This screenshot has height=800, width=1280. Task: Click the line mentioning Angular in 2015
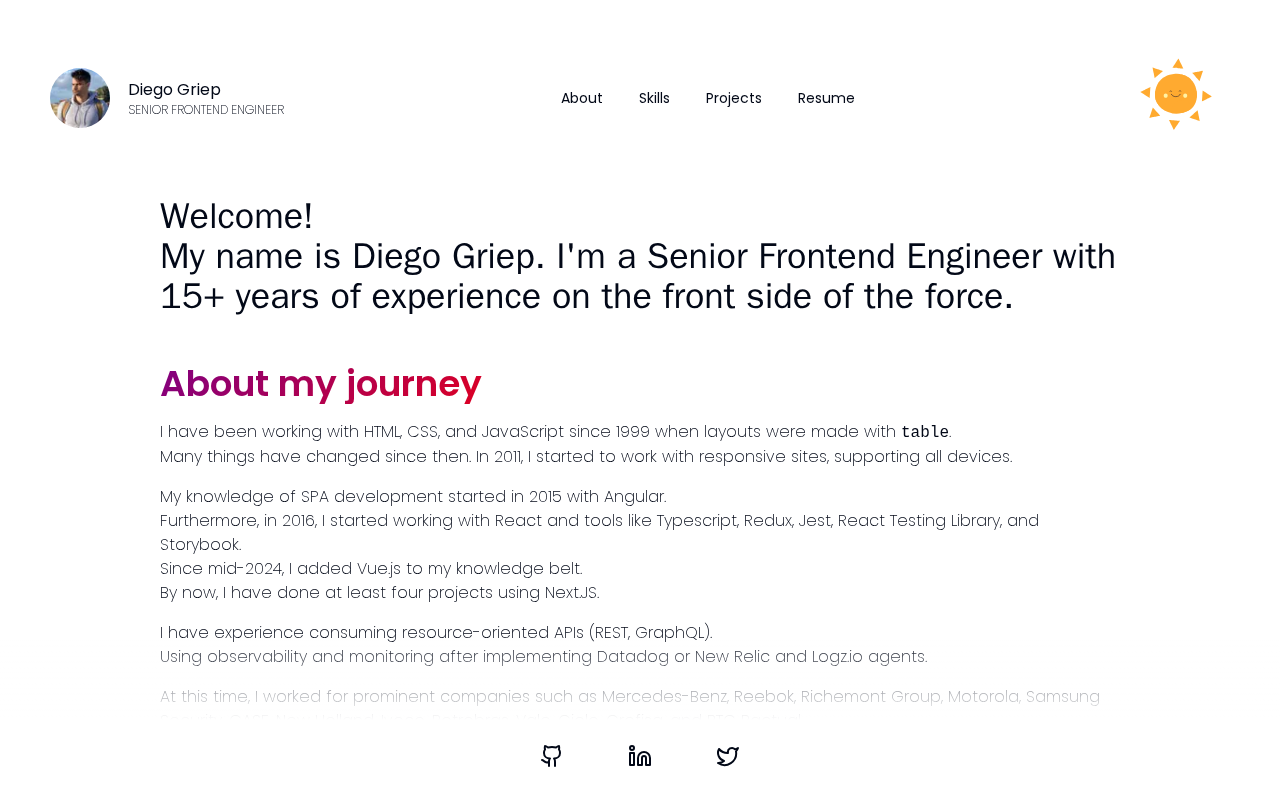(413, 496)
